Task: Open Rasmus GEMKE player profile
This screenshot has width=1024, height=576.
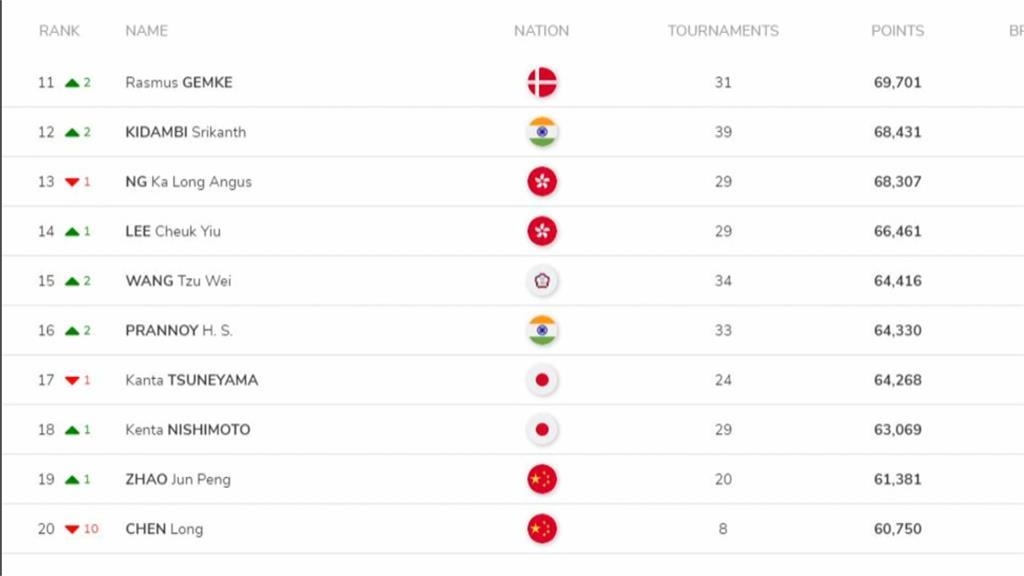Action: tap(179, 82)
